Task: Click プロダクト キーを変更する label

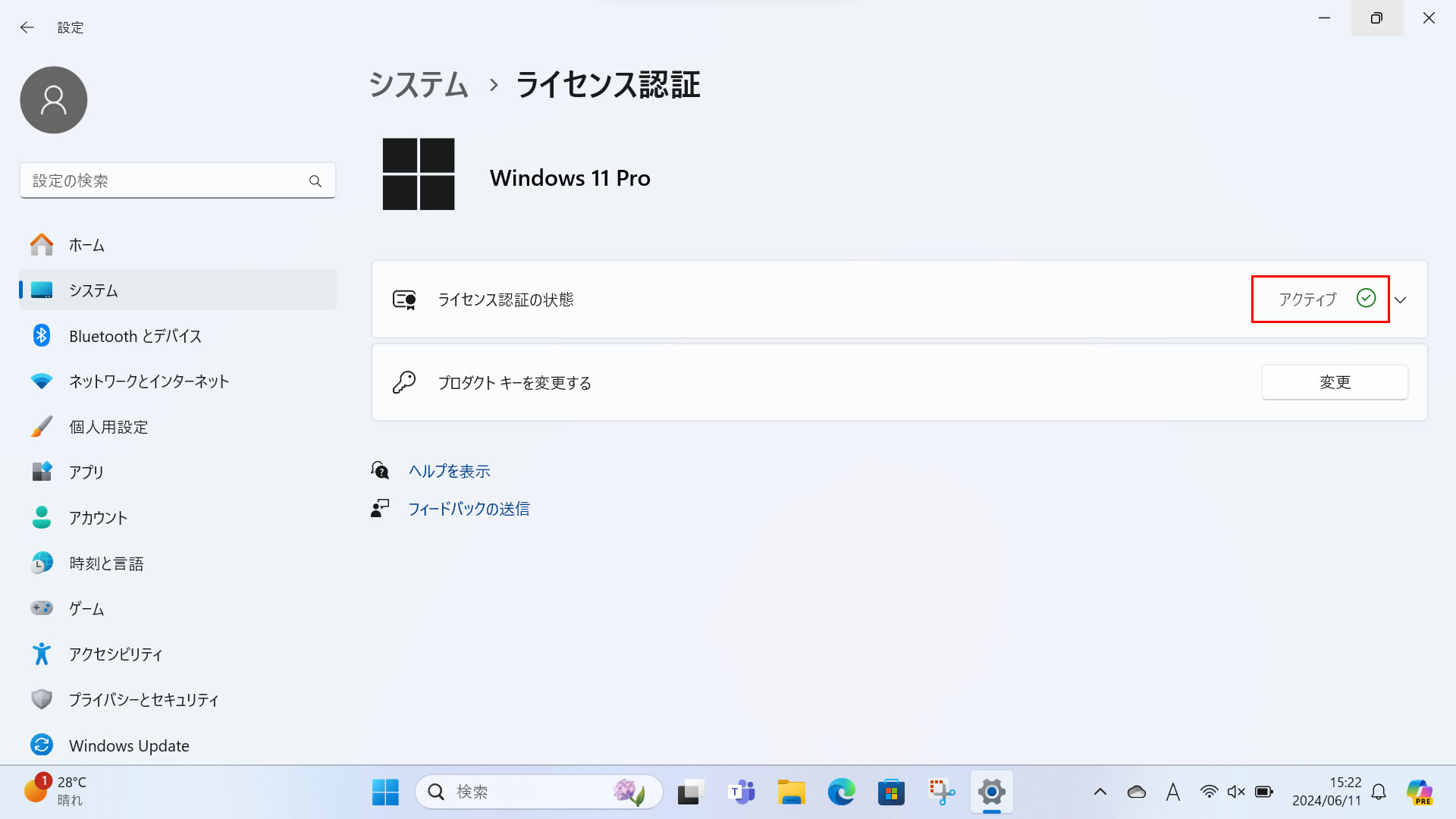Action: tap(515, 383)
